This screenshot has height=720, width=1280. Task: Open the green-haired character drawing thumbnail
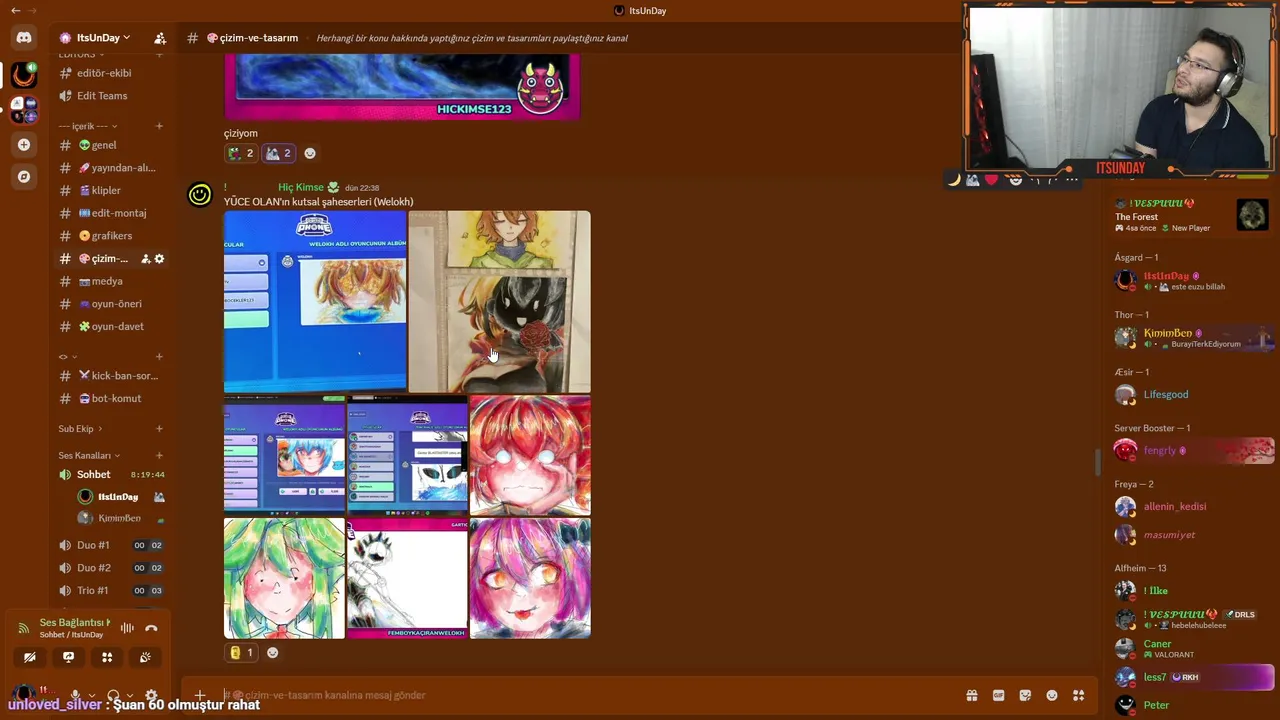(x=284, y=578)
